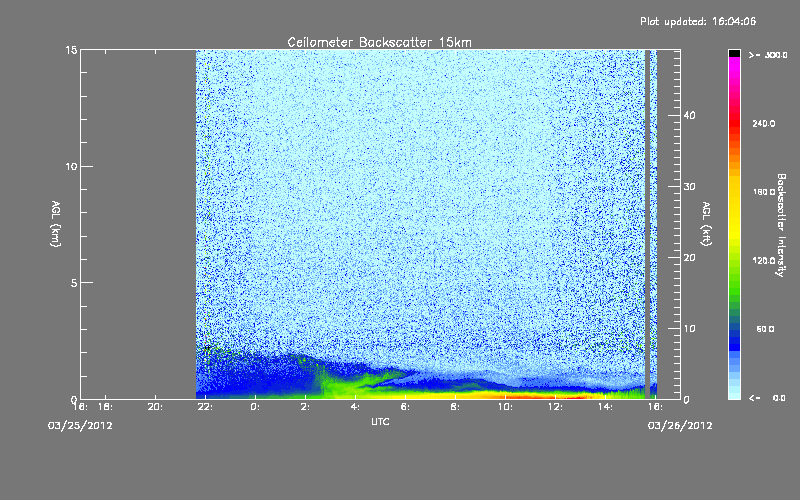Click the '2:' time tick label
Screen dimensions: 800x500
point(305,407)
